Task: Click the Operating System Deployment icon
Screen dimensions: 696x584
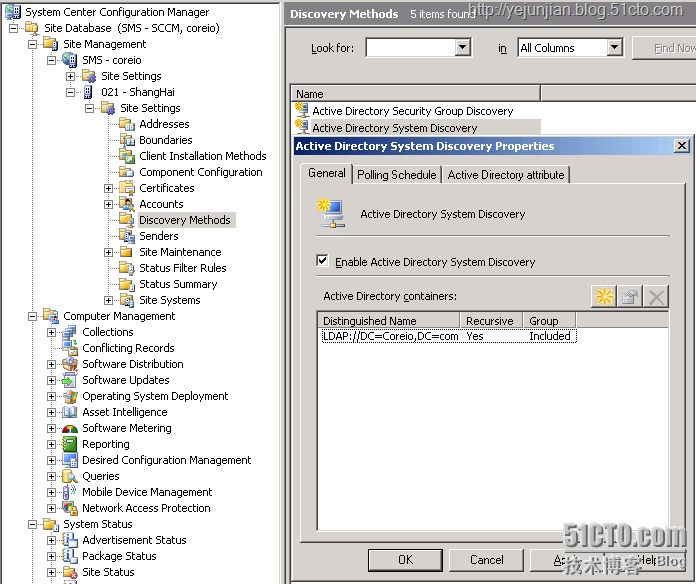Action: [70, 396]
